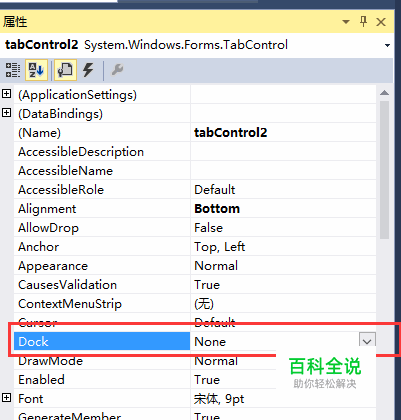Open the window position dropdown arrow

click(x=346, y=22)
